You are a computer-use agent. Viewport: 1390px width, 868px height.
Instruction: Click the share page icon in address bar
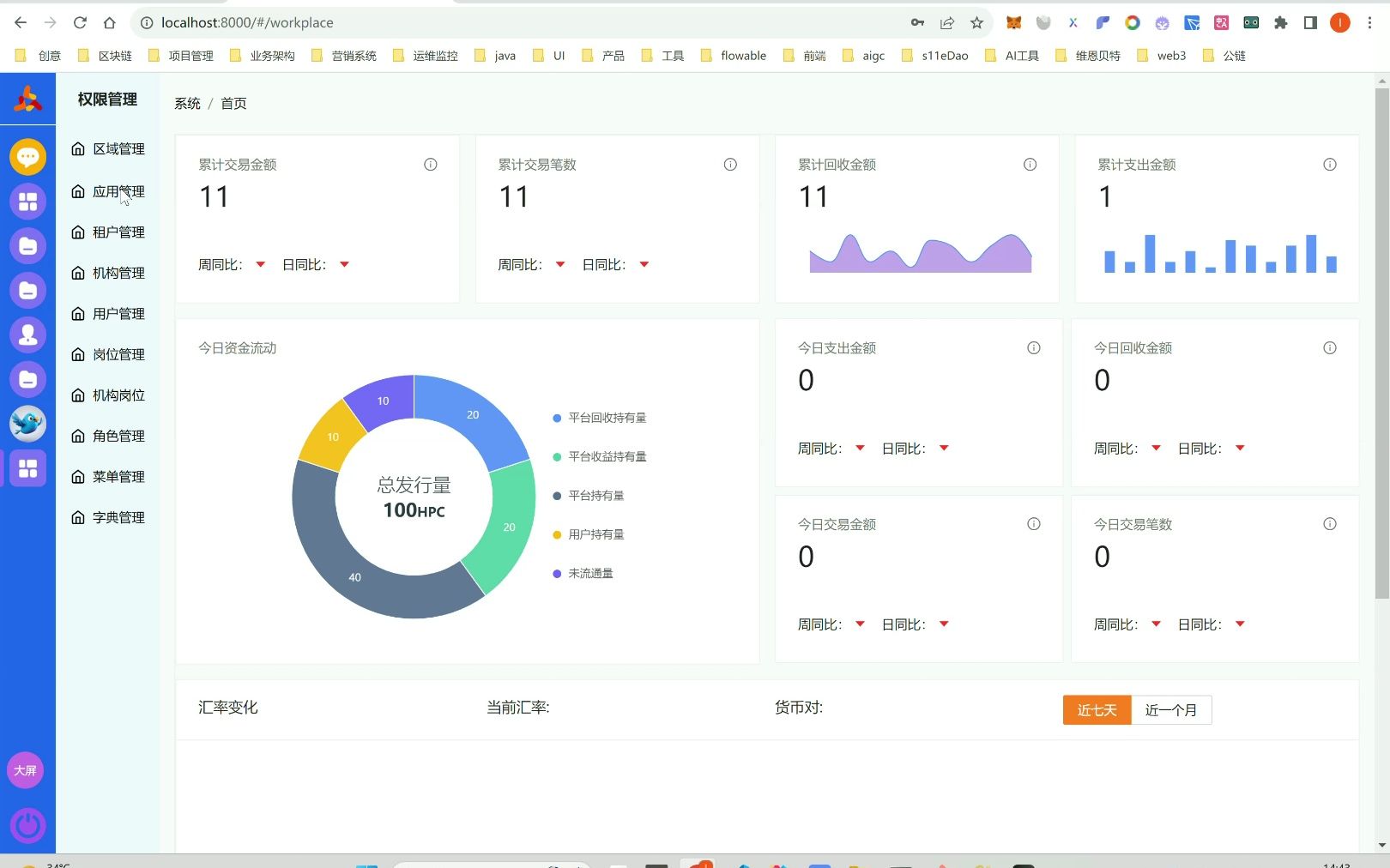click(947, 23)
